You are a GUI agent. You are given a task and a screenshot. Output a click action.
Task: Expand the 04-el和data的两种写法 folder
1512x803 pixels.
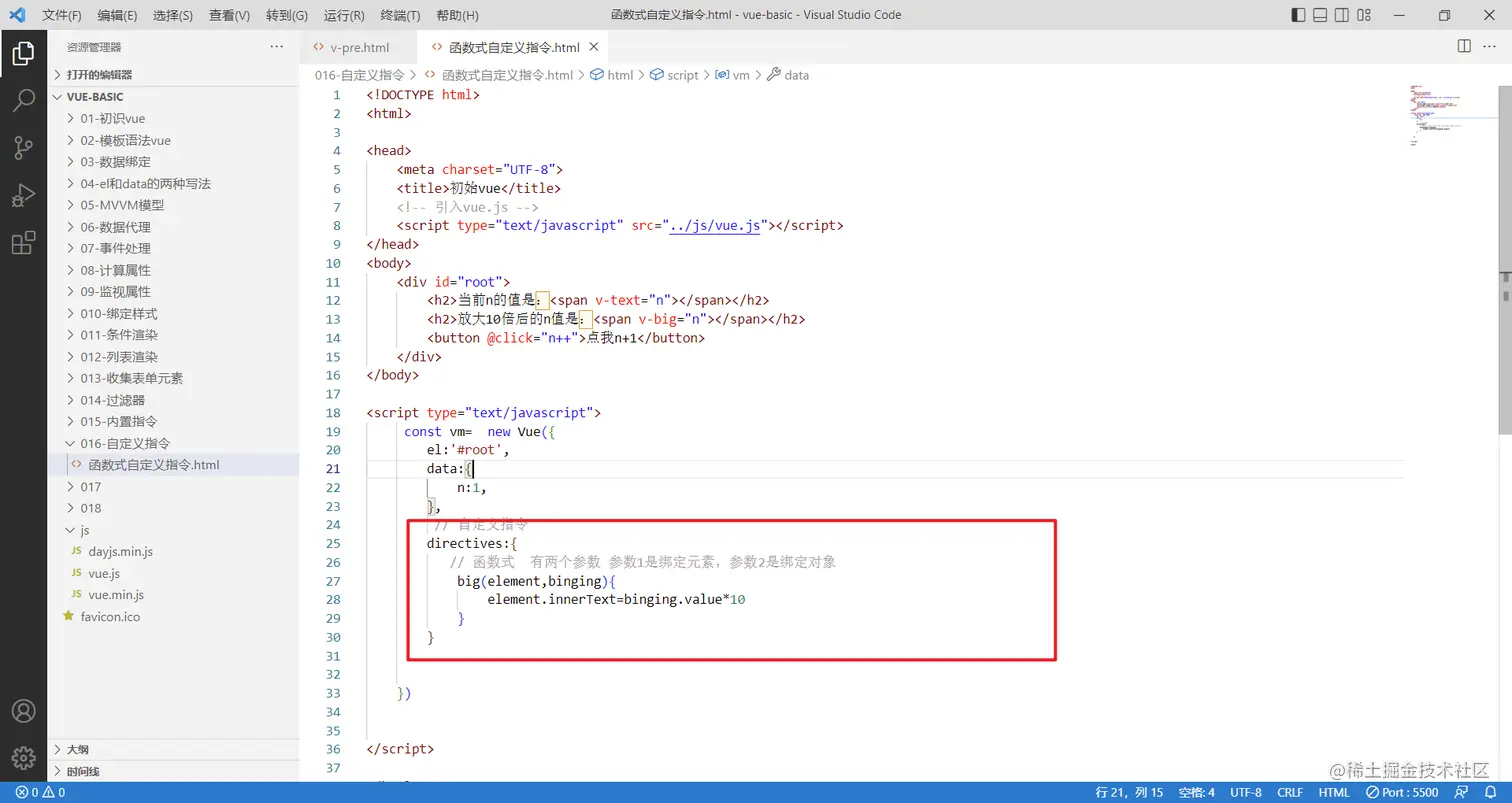click(173, 184)
